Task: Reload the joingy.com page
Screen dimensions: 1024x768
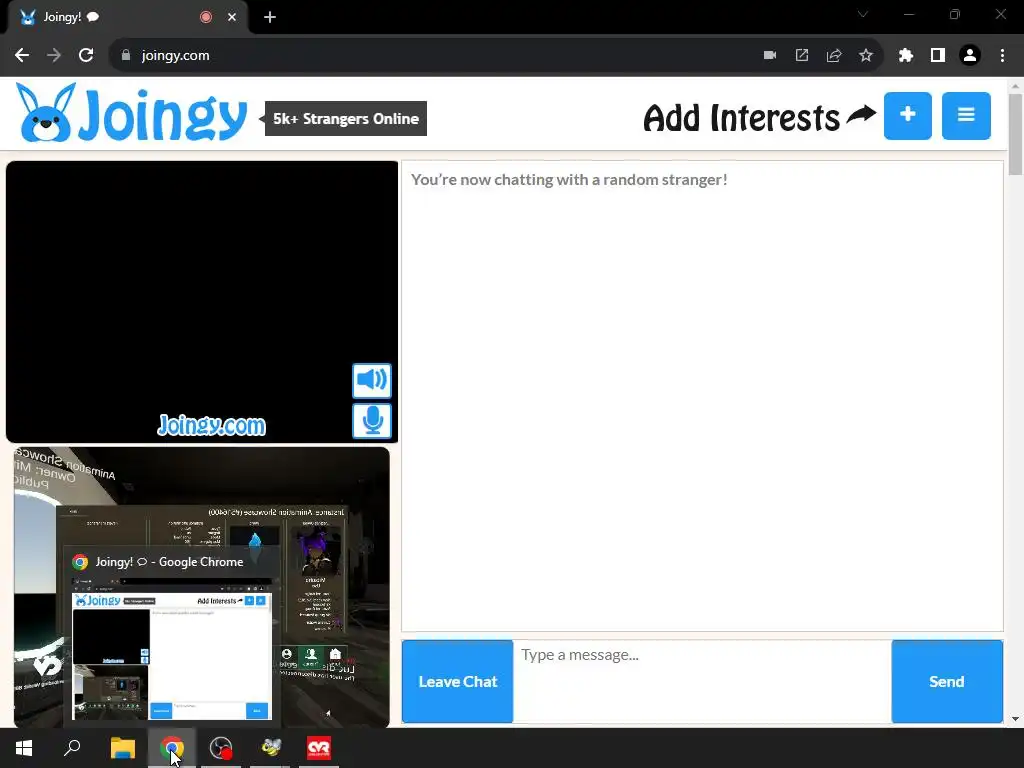Action: (86, 56)
